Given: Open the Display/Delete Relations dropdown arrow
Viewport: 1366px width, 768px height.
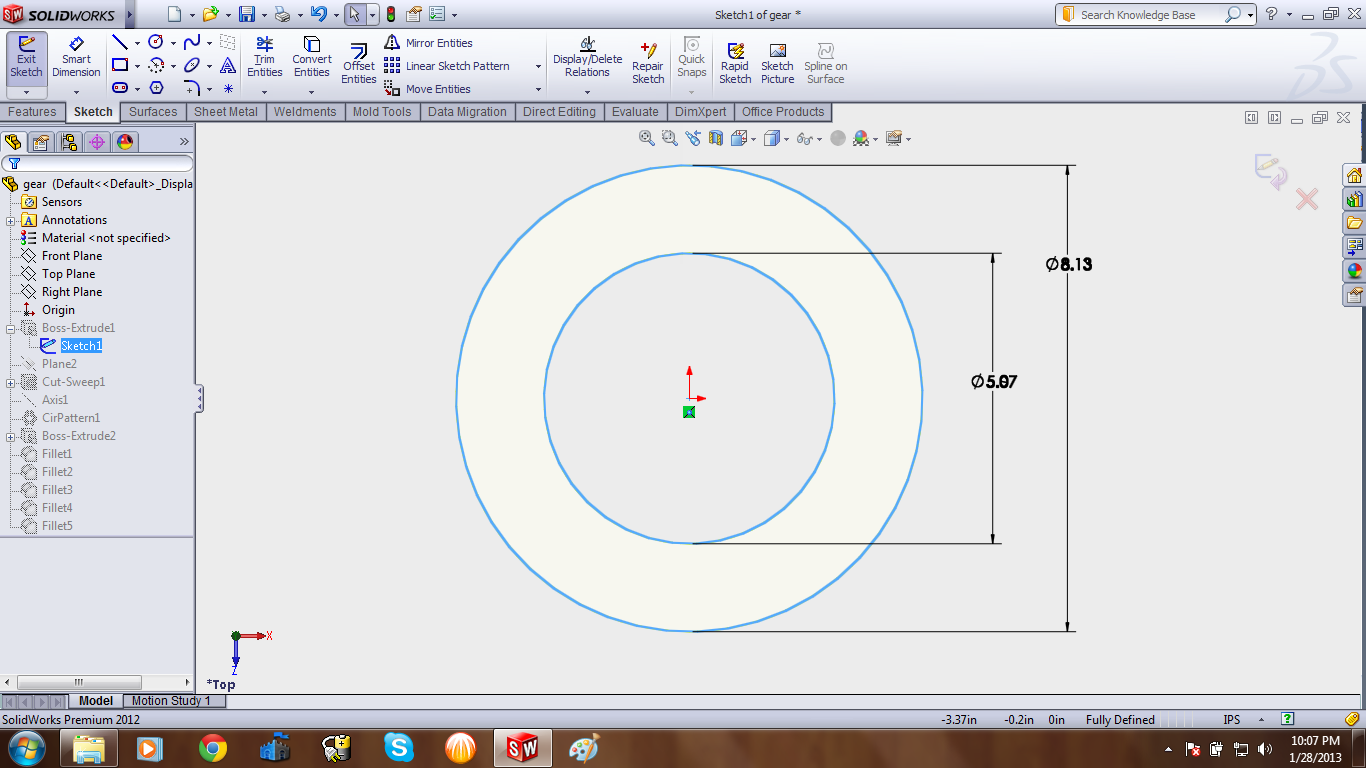Looking at the screenshot, I should 587,92.
